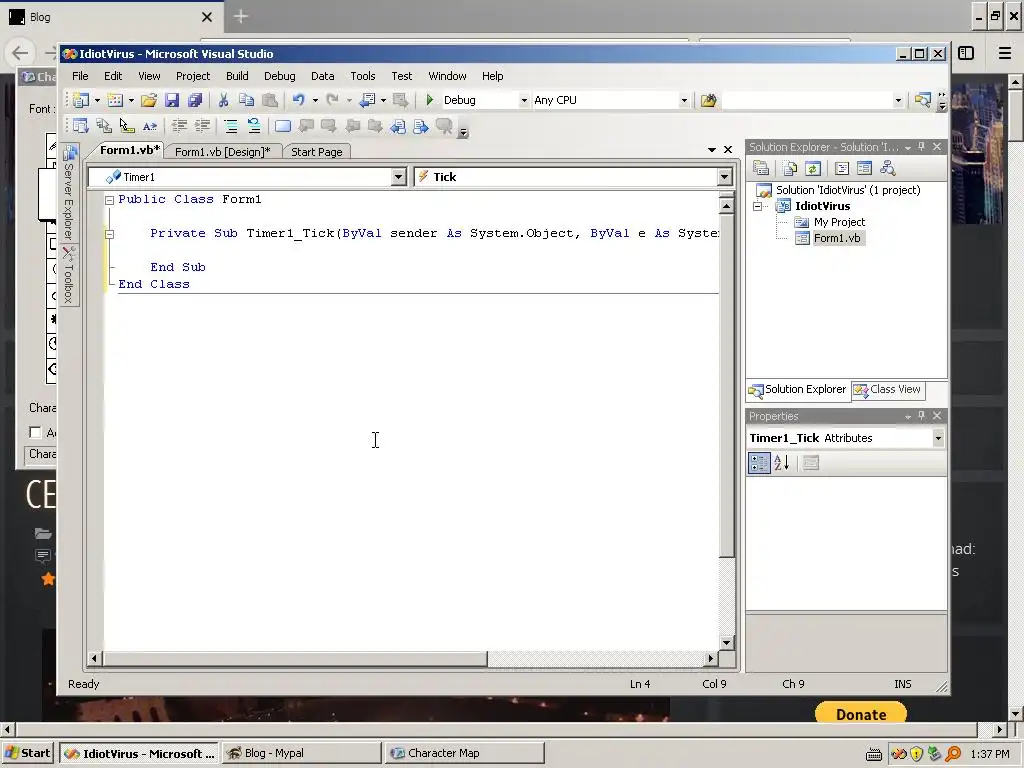This screenshot has height=768, width=1024.
Task: Save Form1.vb with the floppy disk icon
Action: (172, 100)
